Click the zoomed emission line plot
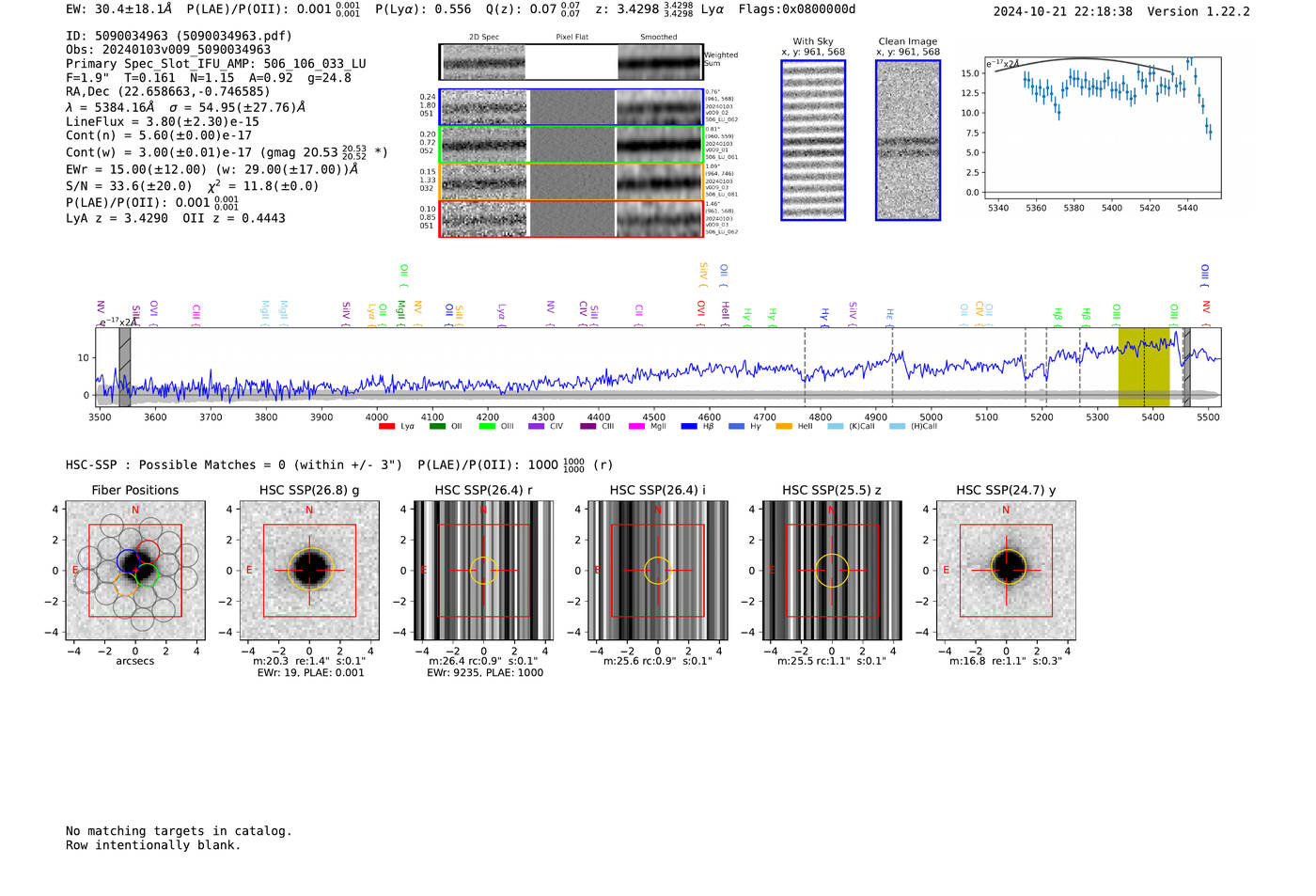The width and height of the screenshot is (1316, 896). point(1103,128)
